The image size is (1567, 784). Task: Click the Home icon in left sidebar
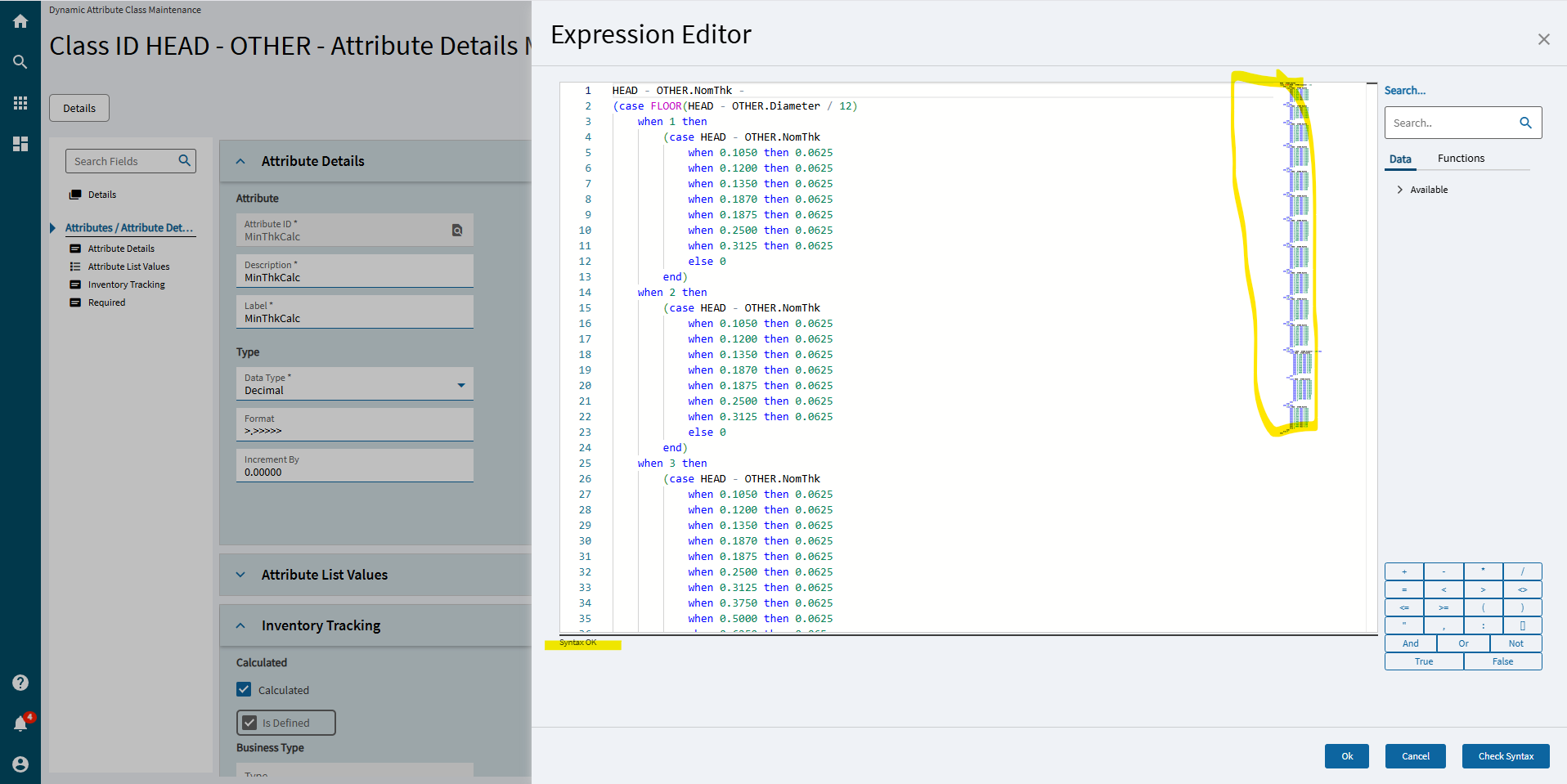tap(20, 21)
